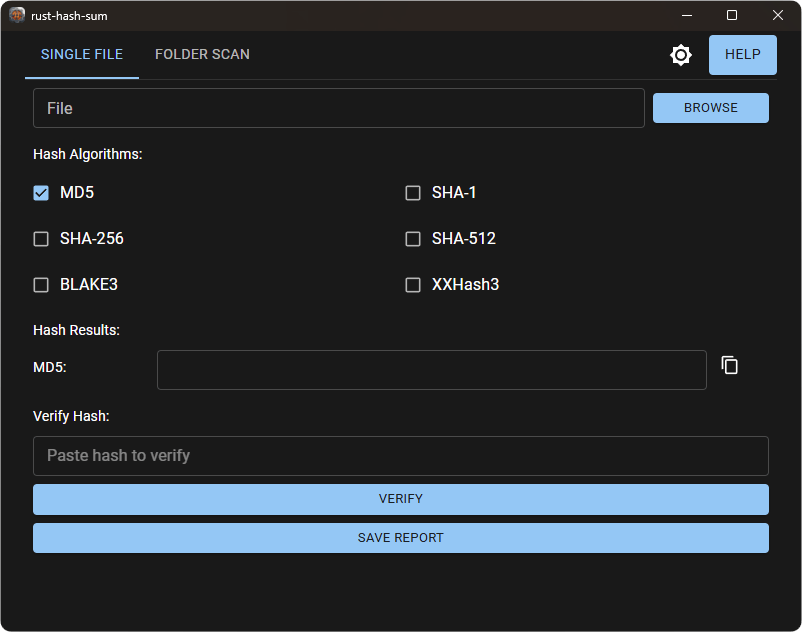Tick the SHA-512 checkbox
802x632 pixels.
tap(413, 239)
